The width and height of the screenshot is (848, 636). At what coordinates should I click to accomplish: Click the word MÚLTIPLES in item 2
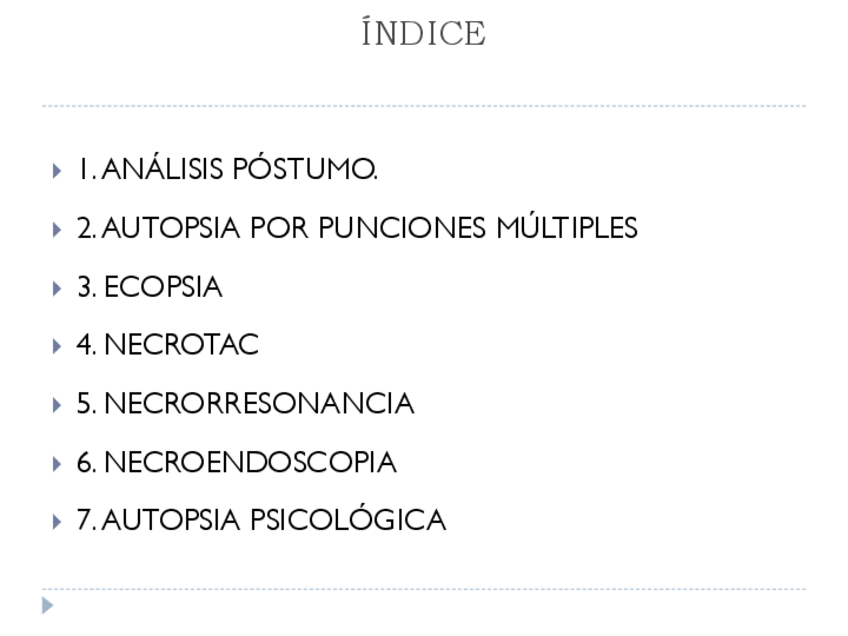point(567,229)
